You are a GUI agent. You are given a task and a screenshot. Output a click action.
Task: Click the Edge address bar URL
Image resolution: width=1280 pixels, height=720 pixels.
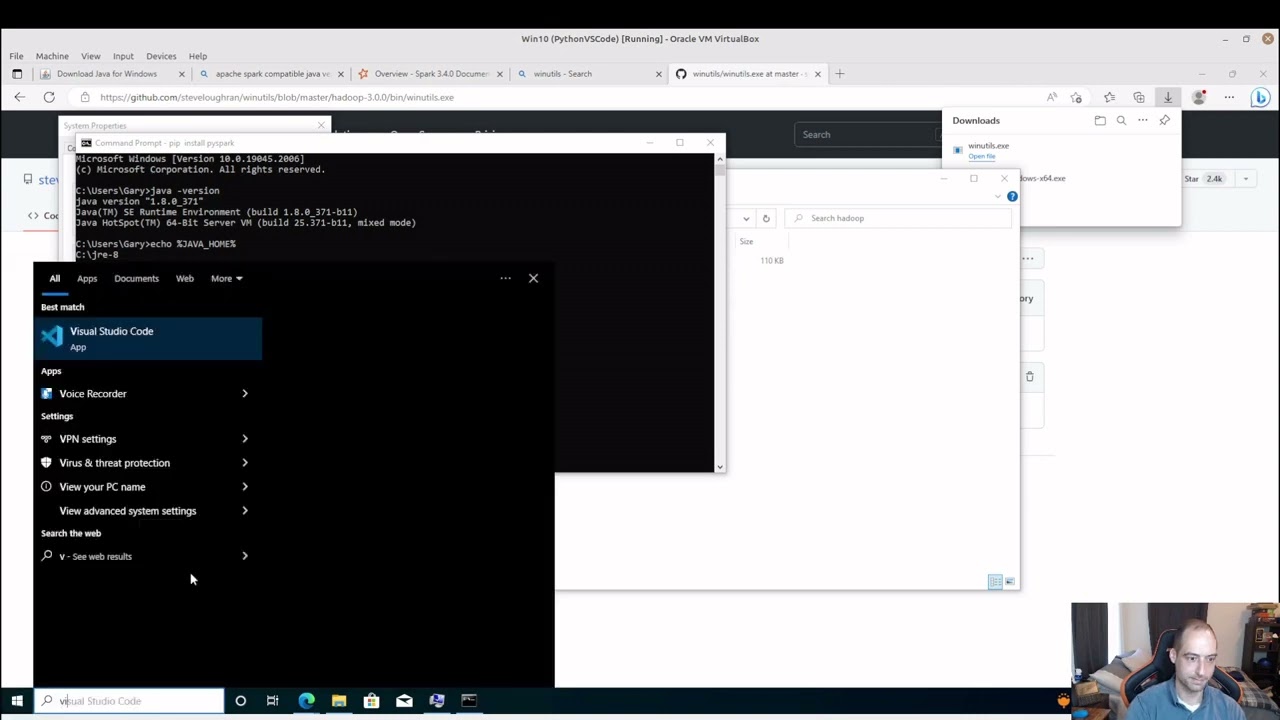(277, 97)
